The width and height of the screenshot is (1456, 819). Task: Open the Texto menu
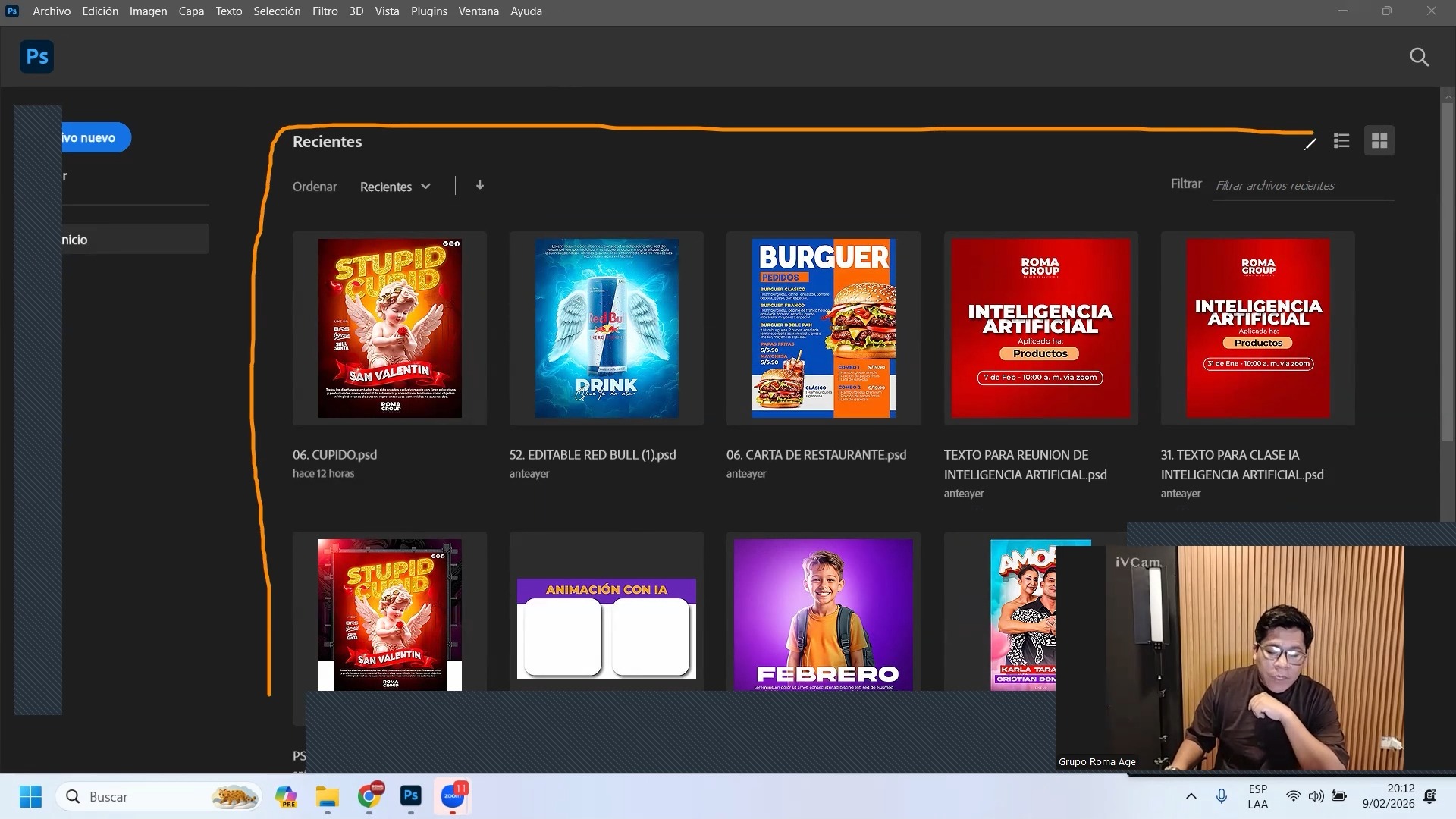[228, 11]
